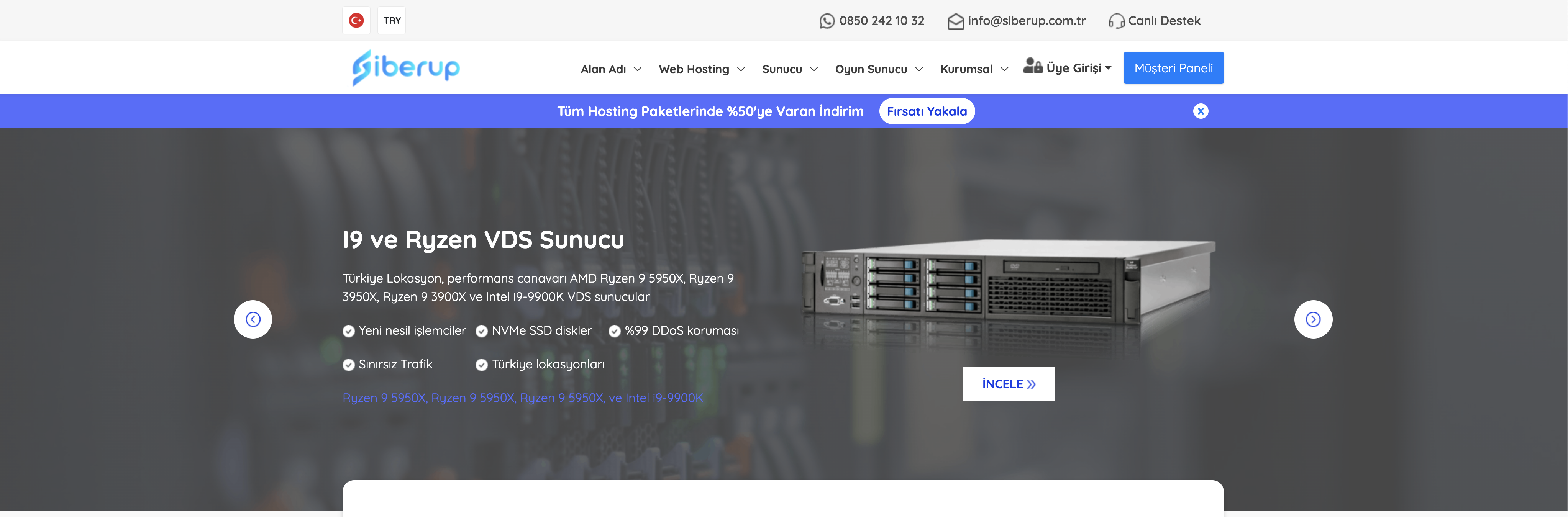Click the Türkiye Lokasyon description paragraph
This screenshot has height=517, width=1568.
tap(538, 288)
